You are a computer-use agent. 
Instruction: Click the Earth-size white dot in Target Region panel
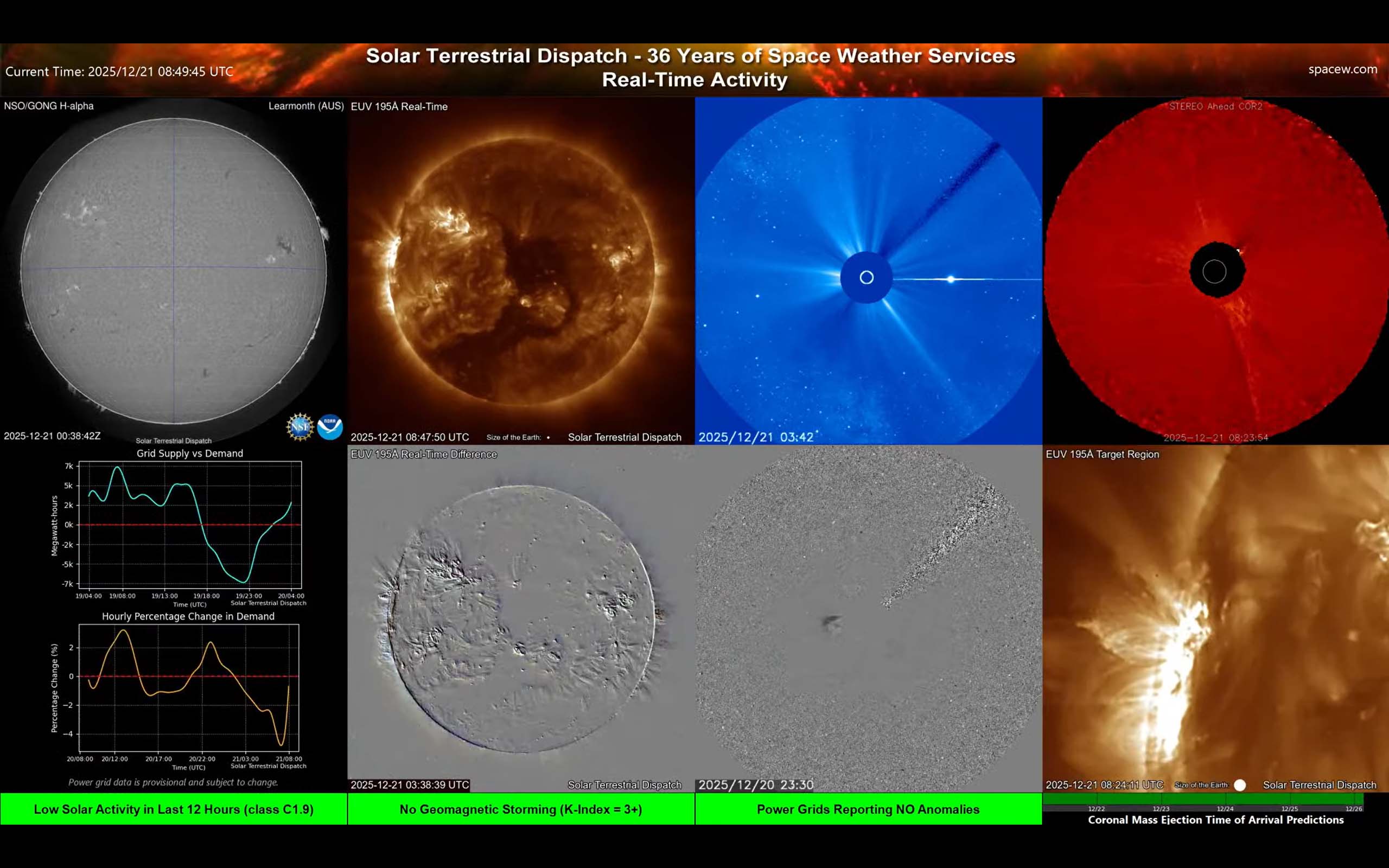(x=1240, y=785)
